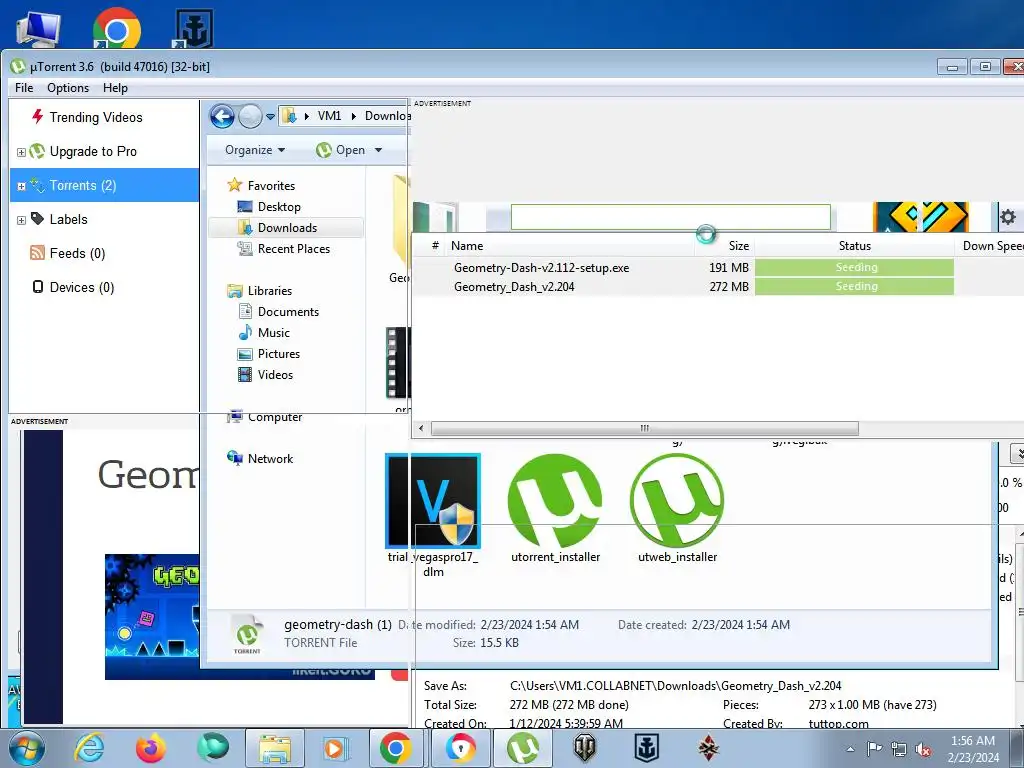Select Recent Places in the navigation pane
The width and height of the screenshot is (1024, 768).
(x=294, y=249)
